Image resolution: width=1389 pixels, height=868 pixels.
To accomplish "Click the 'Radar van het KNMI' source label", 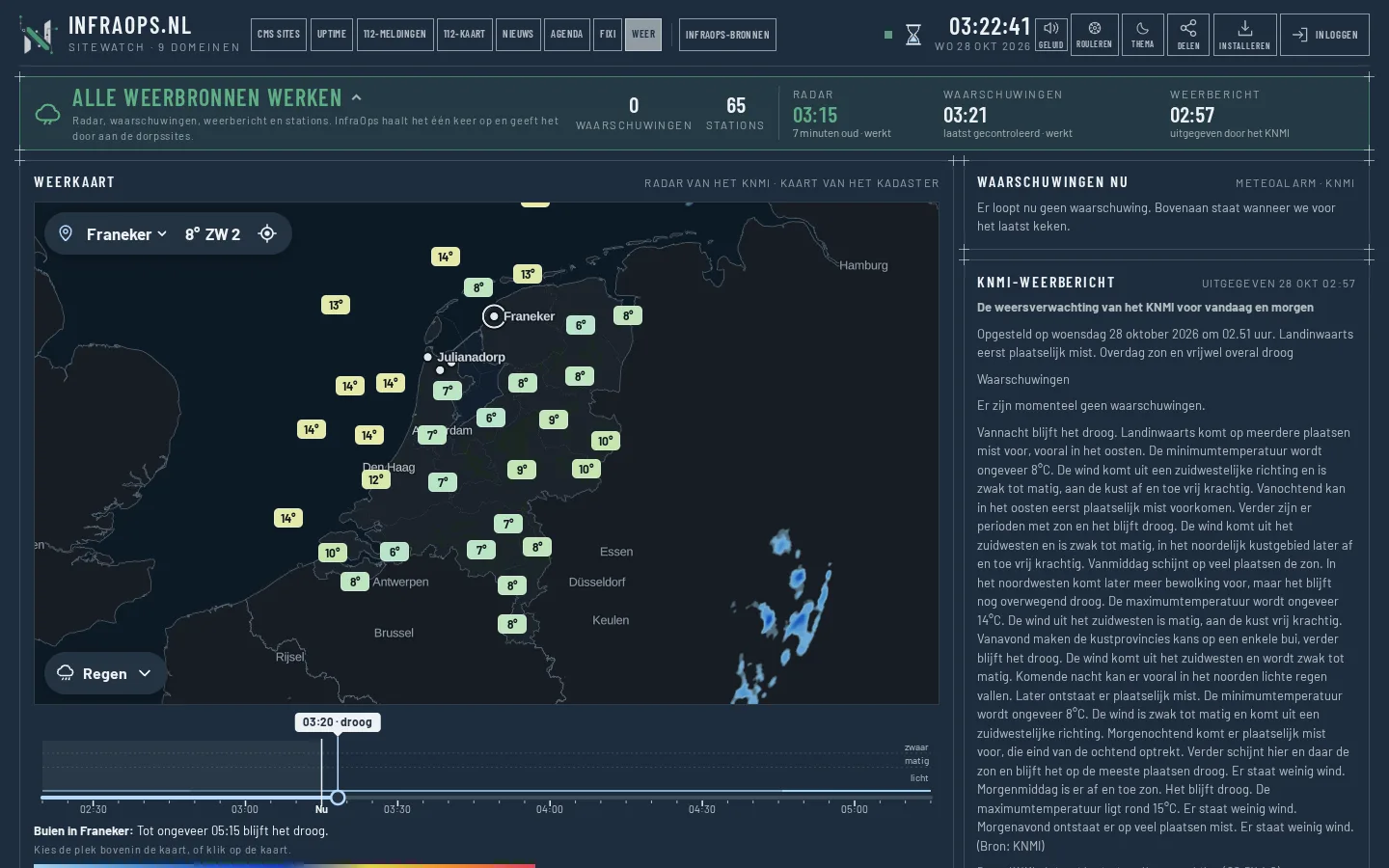I will click(x=707, y=183).
